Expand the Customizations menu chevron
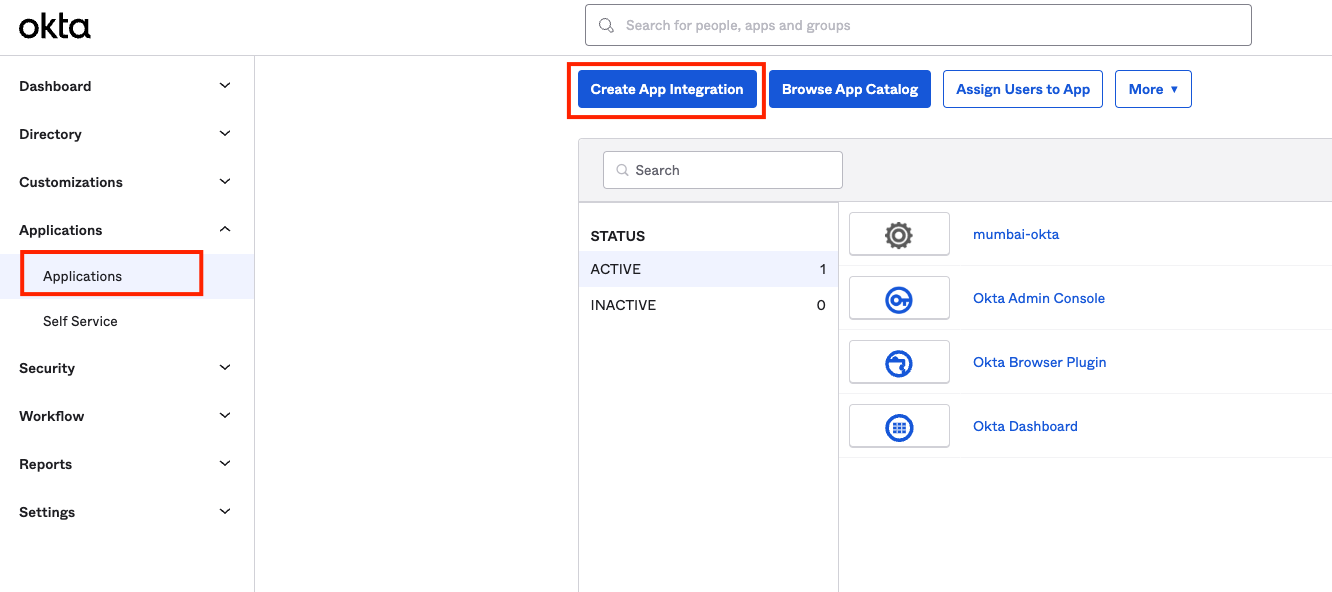 pos(225,182)
